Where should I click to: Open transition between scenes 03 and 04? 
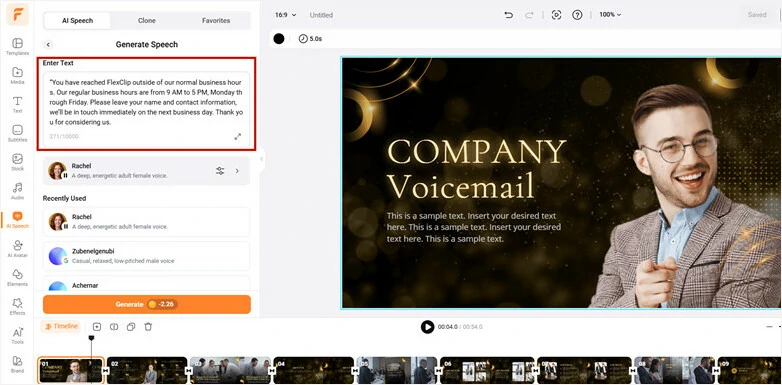click(x=272, y=371)
